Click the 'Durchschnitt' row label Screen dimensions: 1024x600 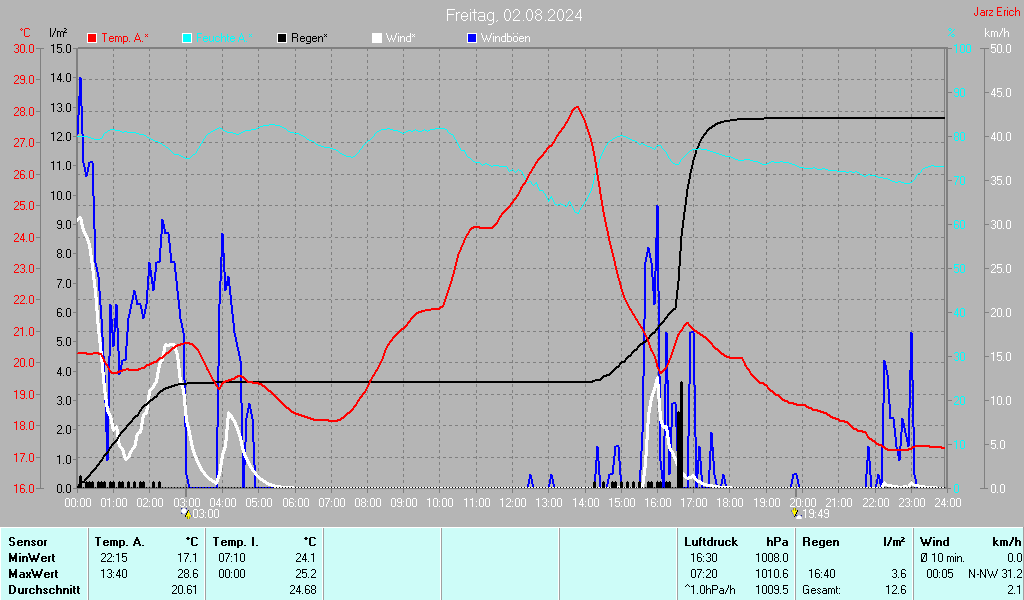[44, 590]
